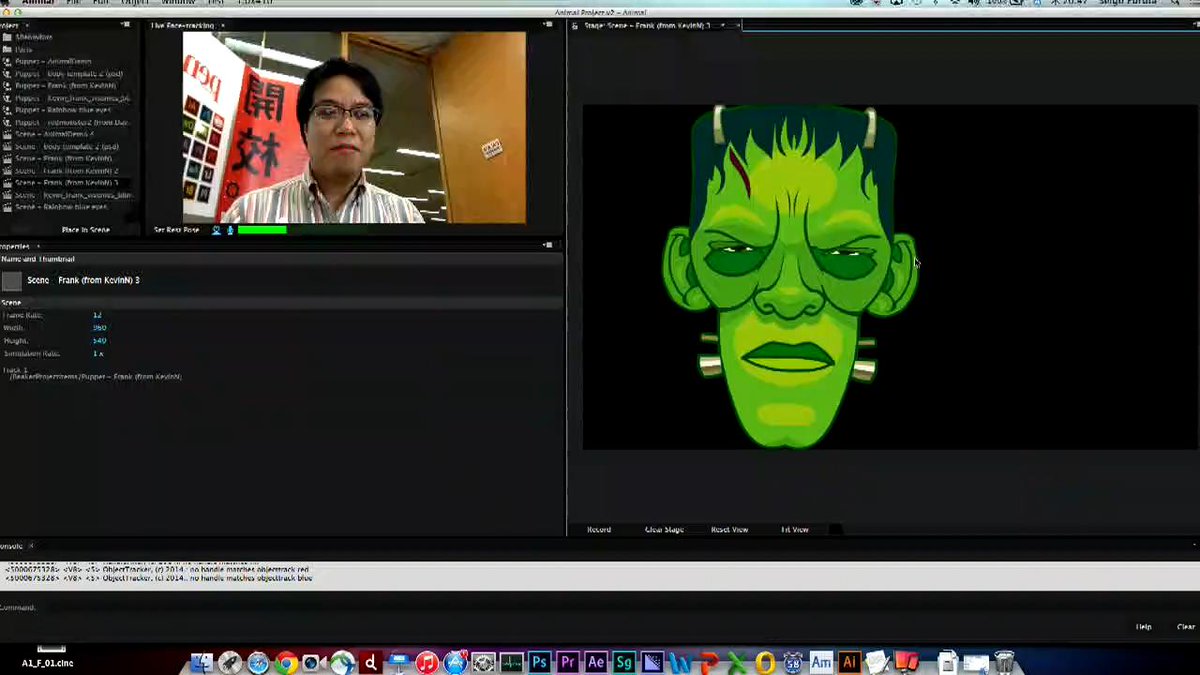This screenshot has height=675, width=1200.
Task: Launch PowerPoint from the dock
Action: point(709,662)
